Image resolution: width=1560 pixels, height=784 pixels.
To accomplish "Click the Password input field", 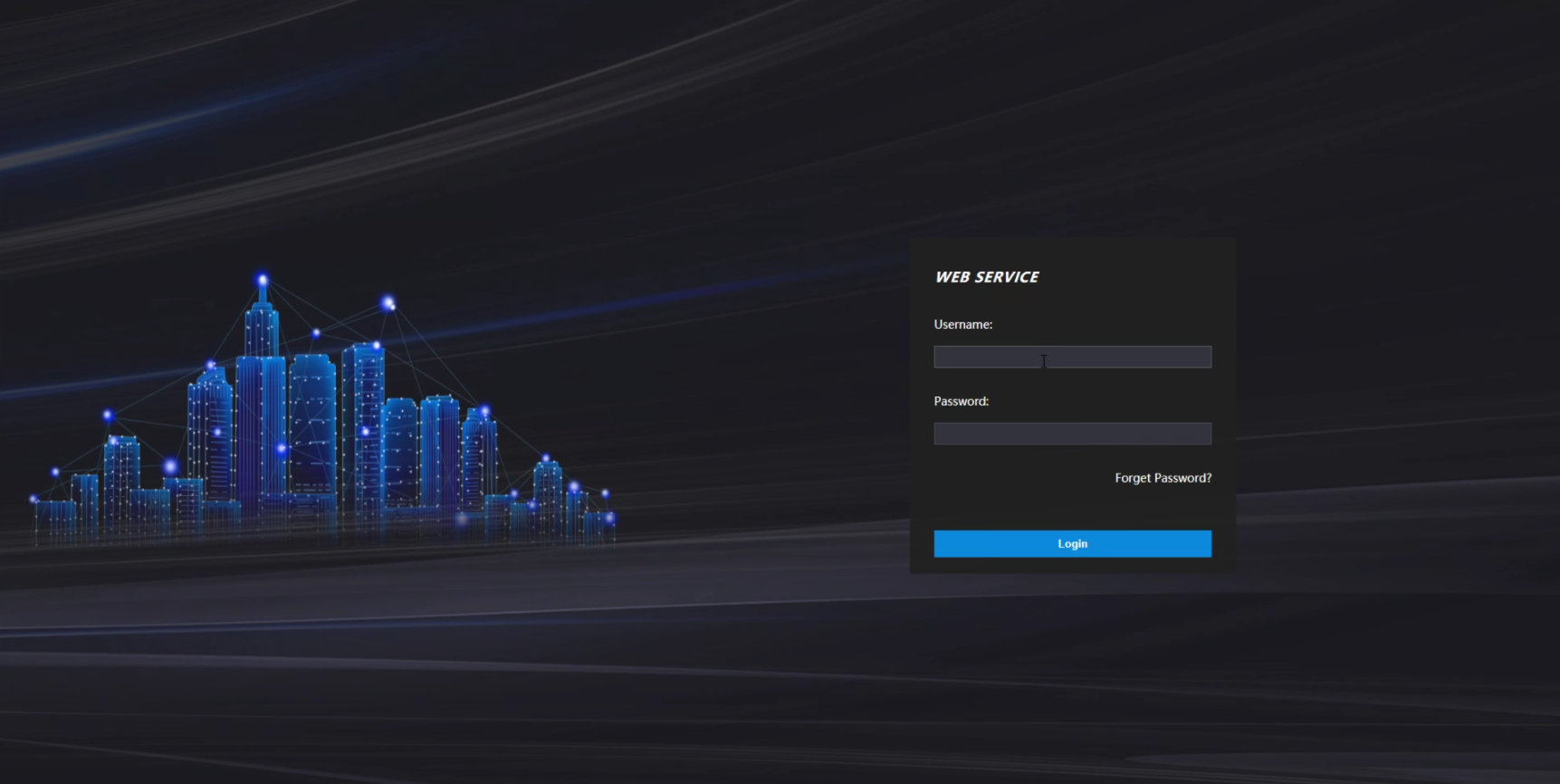I will [1072, 434].
